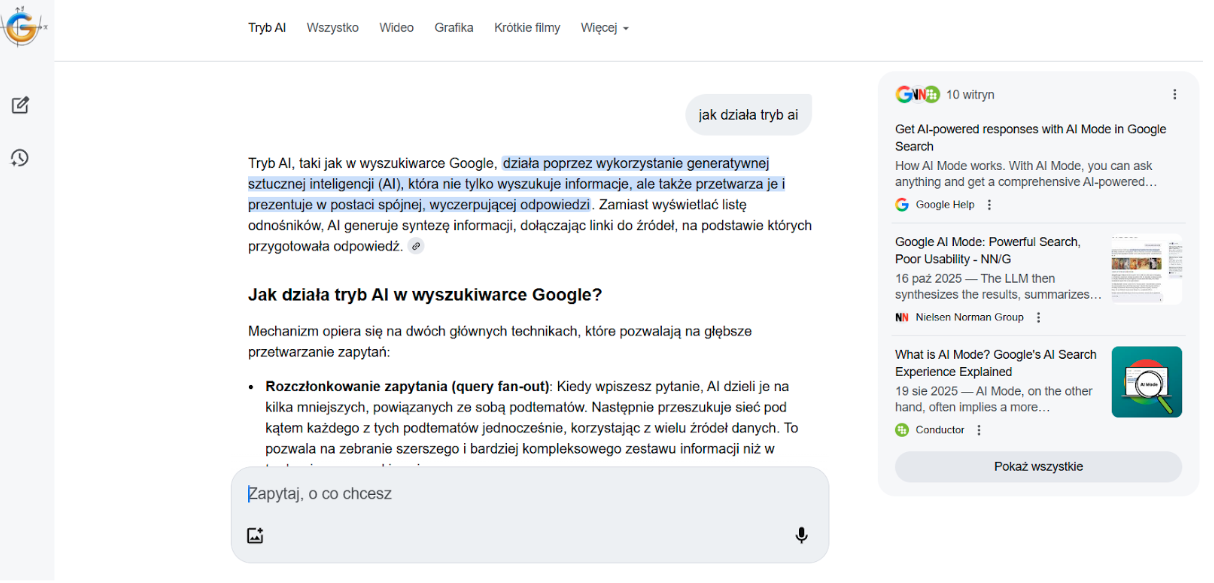Open options menu next to Google Help
This screenshot has width=1214, height=583.
(989, 205)
